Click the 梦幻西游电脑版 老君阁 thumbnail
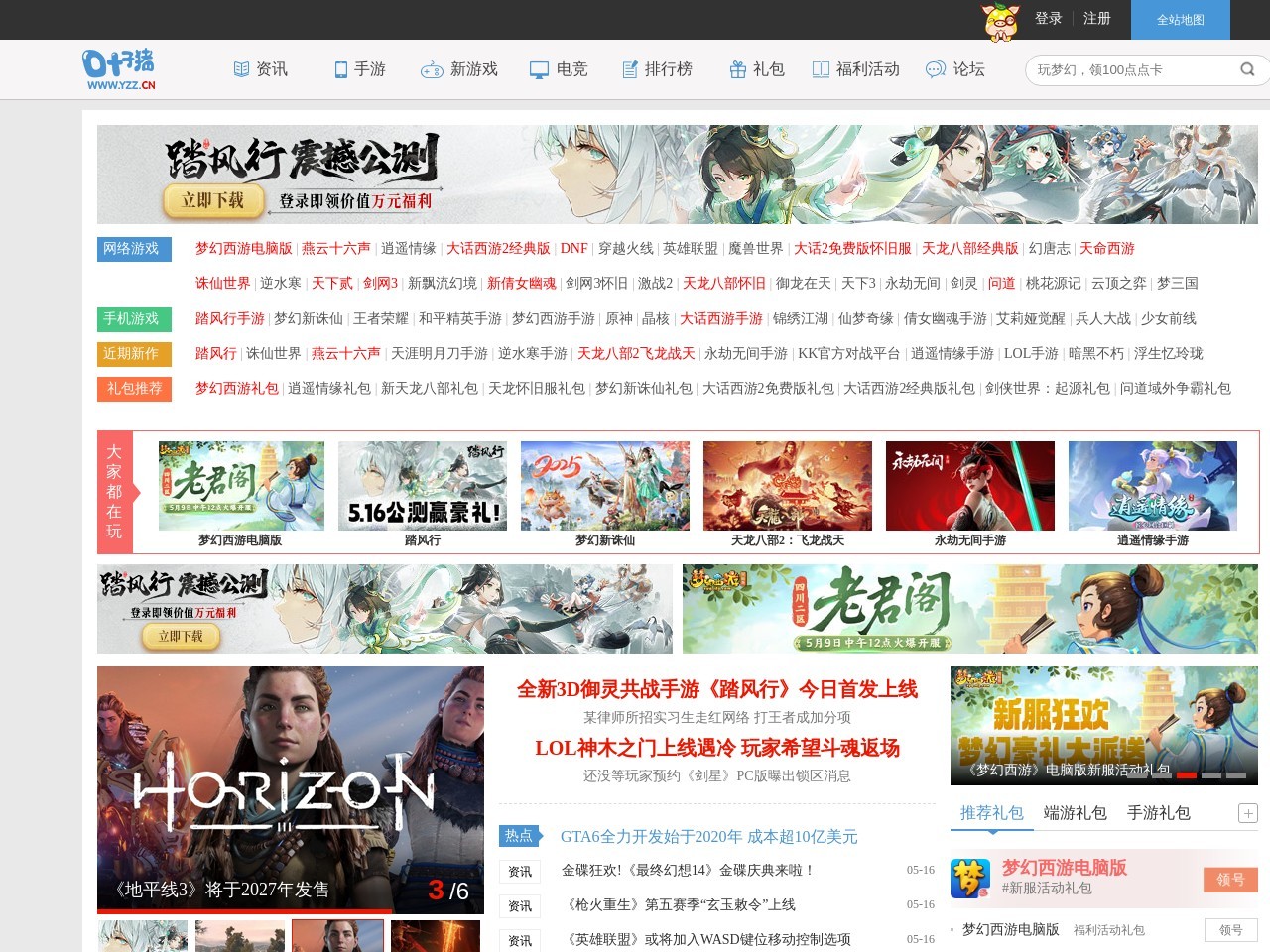 click(x=241, y=486)
